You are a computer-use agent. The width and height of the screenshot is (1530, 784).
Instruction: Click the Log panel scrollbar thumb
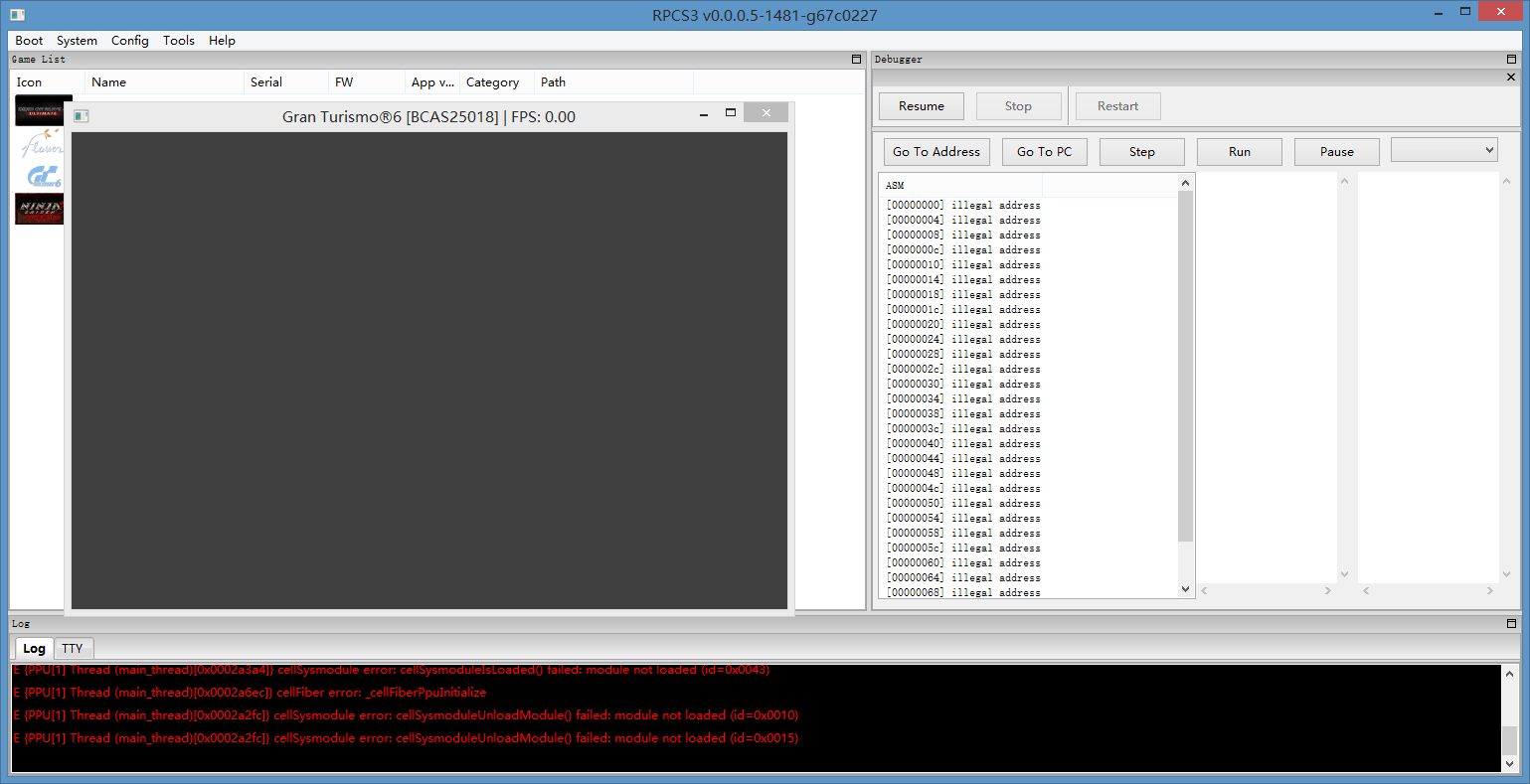1509,740
